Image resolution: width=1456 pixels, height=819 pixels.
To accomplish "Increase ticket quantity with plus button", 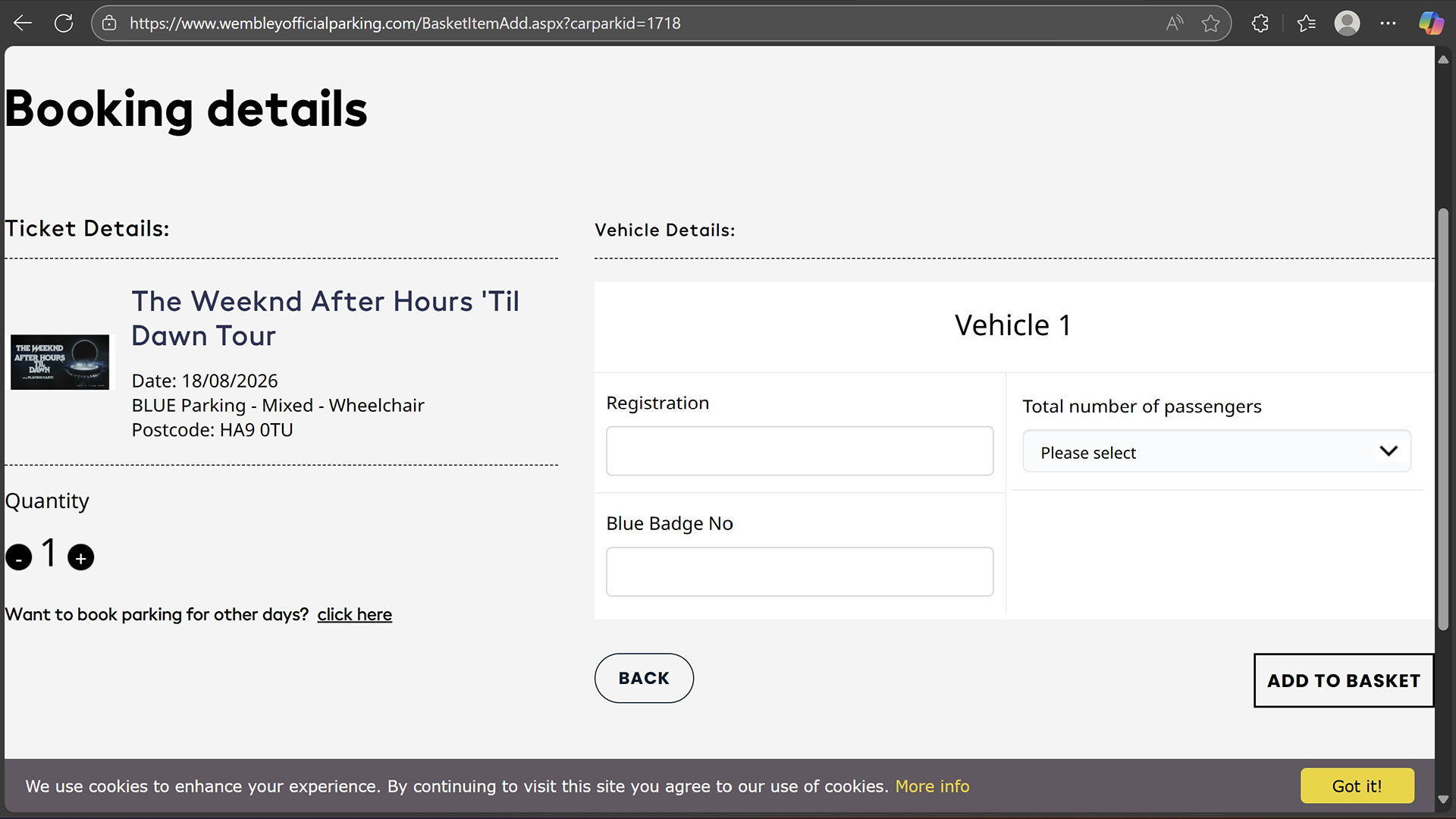I will coord(80,557).
